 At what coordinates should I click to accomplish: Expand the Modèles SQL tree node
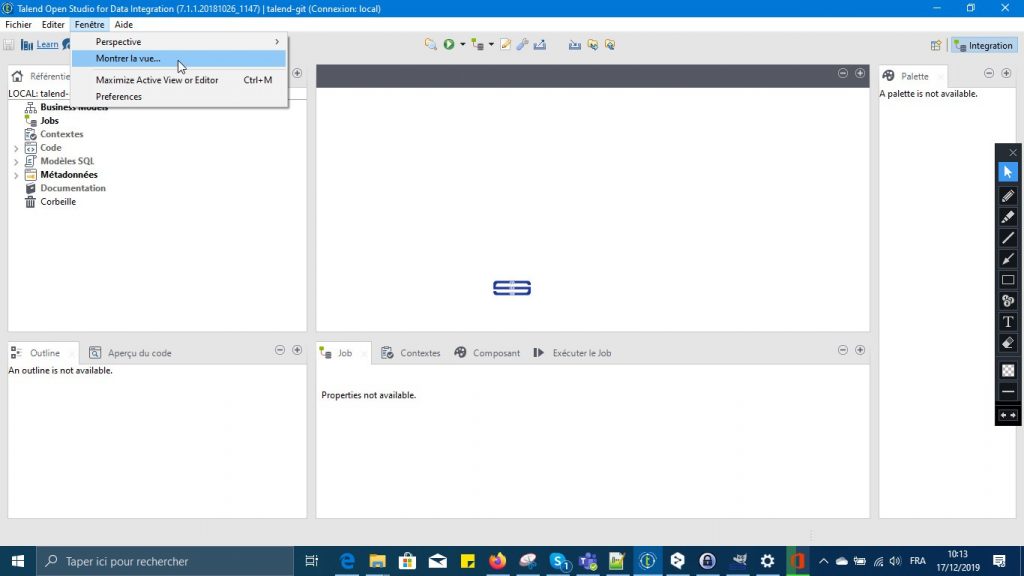16,161
